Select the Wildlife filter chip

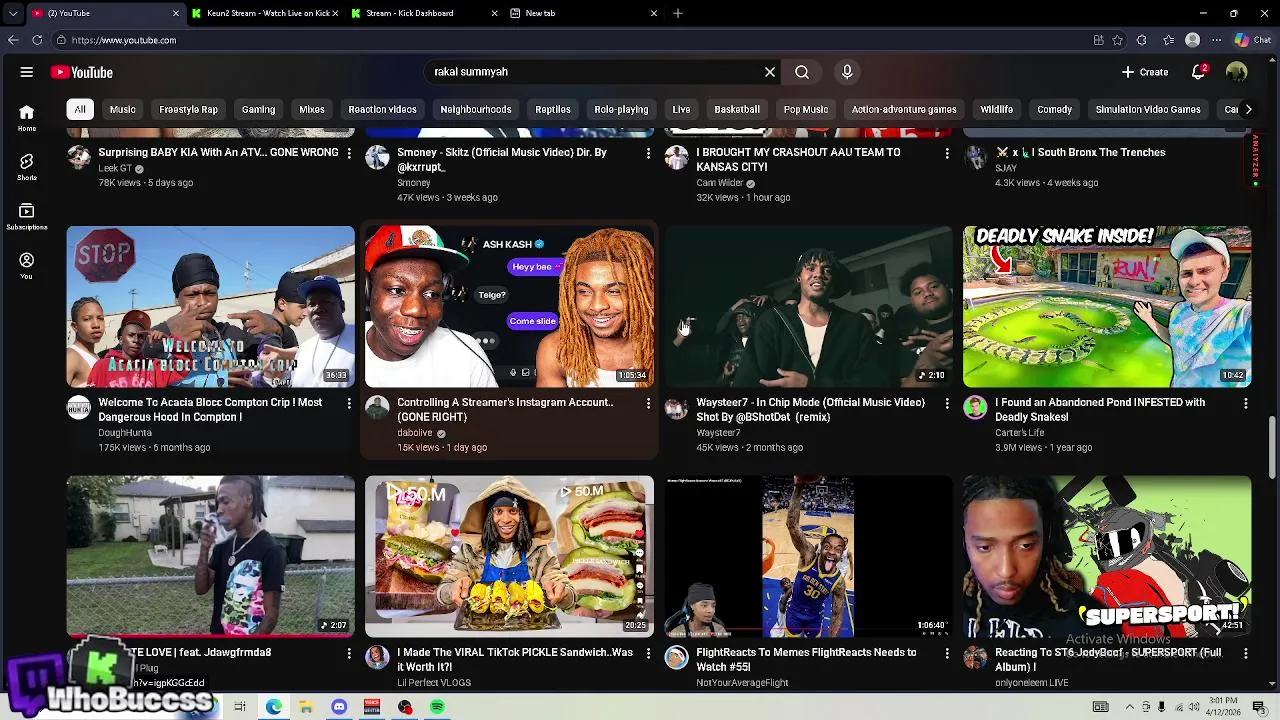997,109
